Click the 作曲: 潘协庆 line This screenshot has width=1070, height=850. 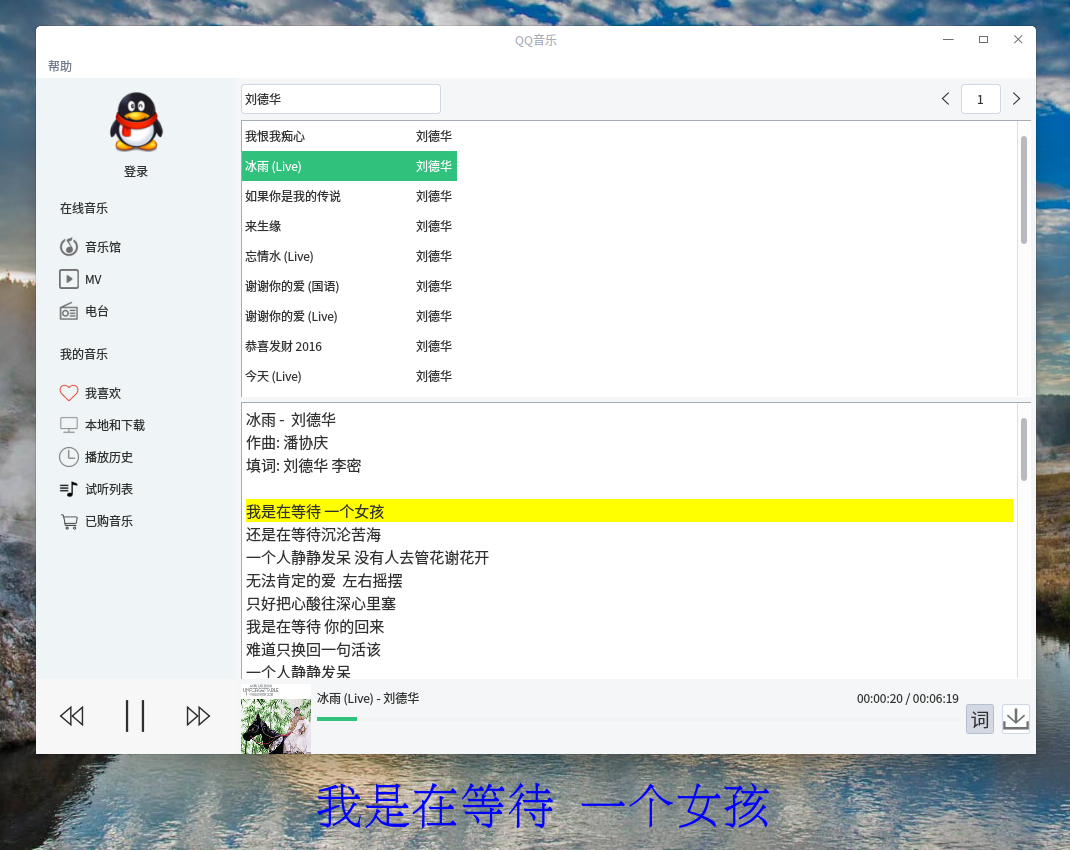287,443
